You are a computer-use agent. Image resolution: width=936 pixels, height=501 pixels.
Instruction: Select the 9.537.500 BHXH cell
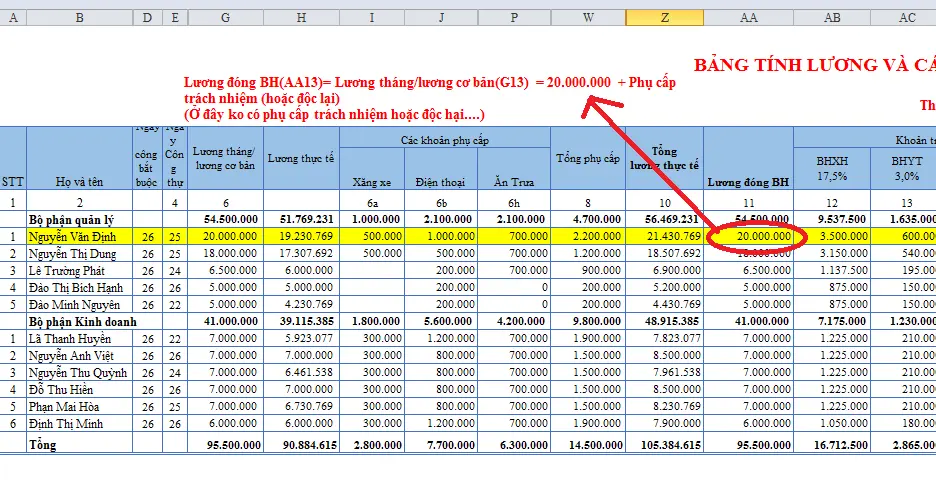click(832, 220)
